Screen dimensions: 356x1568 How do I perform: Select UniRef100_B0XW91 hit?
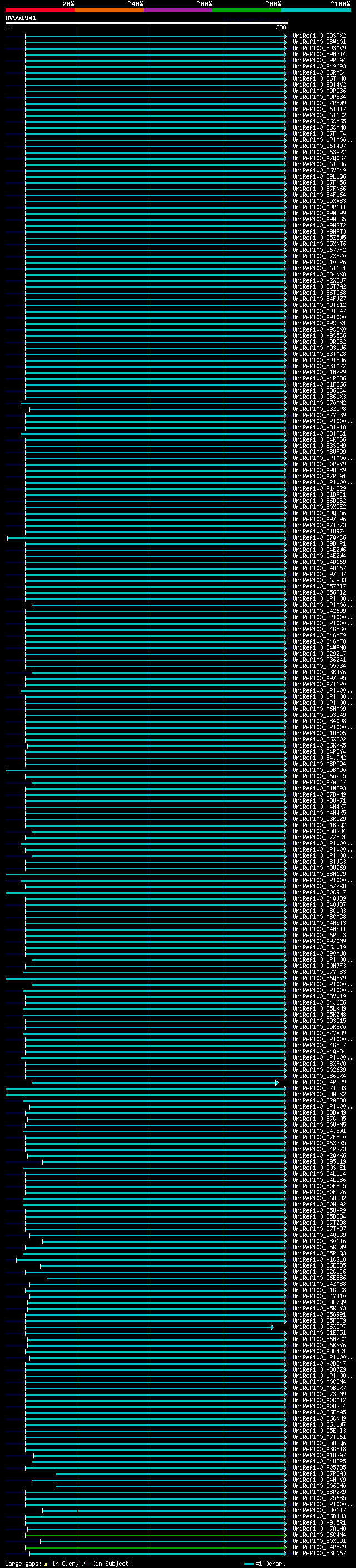319,1541
